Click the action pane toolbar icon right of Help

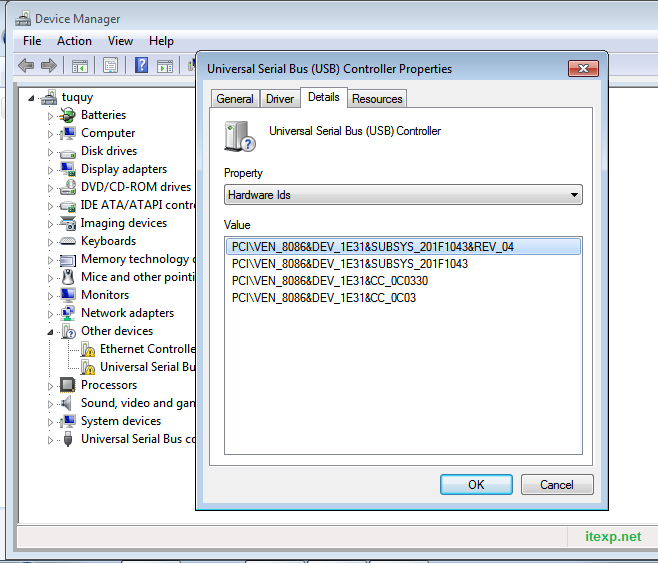[165, 66]
